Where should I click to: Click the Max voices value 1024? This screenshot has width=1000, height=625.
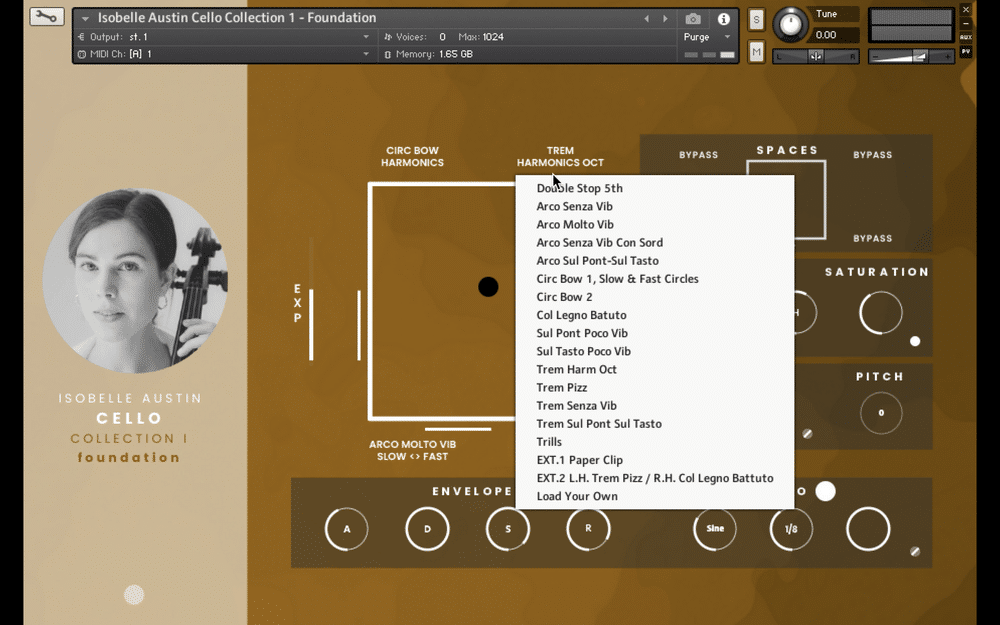493,37
